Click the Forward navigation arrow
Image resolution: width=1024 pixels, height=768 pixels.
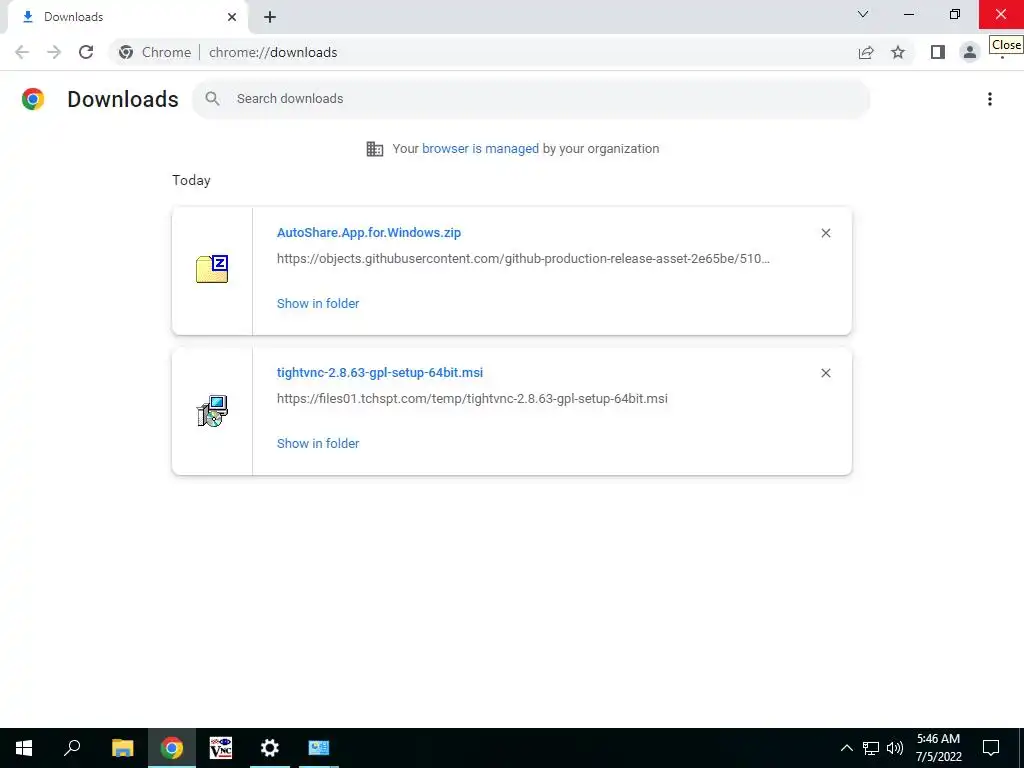(x=54, y=52)
